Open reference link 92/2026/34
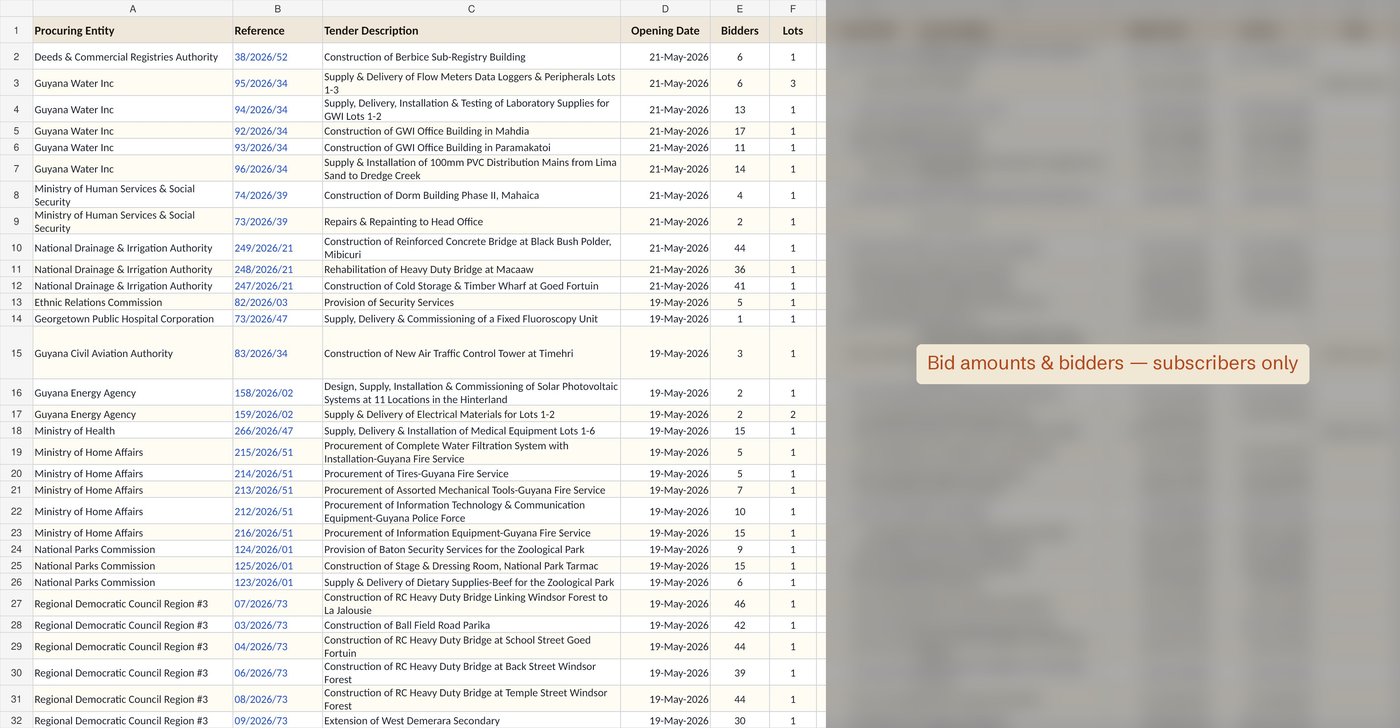1400x728 pixels. (x=260, y=131)
